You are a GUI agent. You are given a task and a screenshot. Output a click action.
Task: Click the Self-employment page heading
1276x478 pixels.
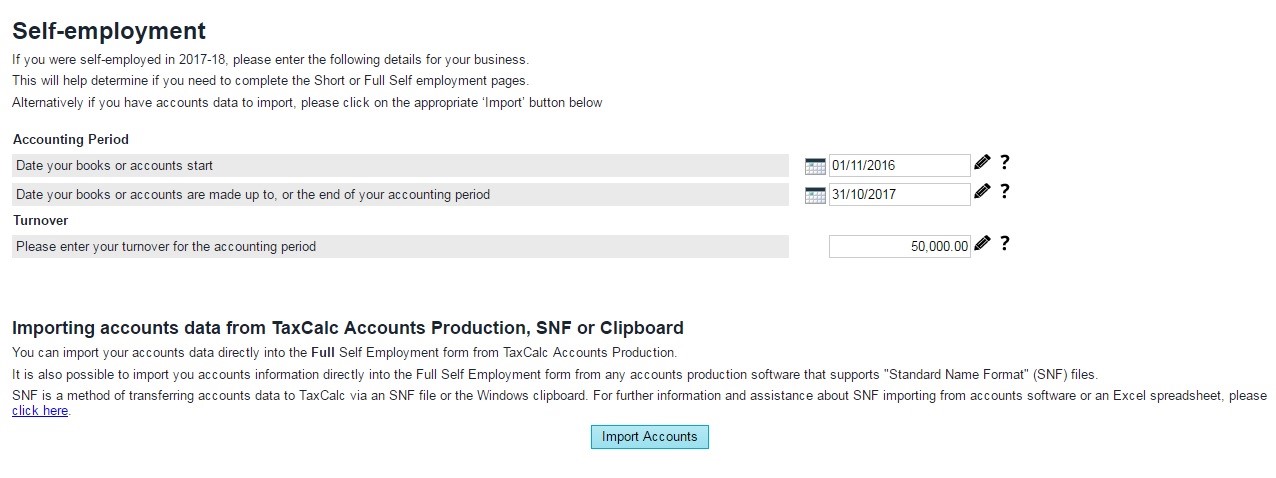coord(109,31)
